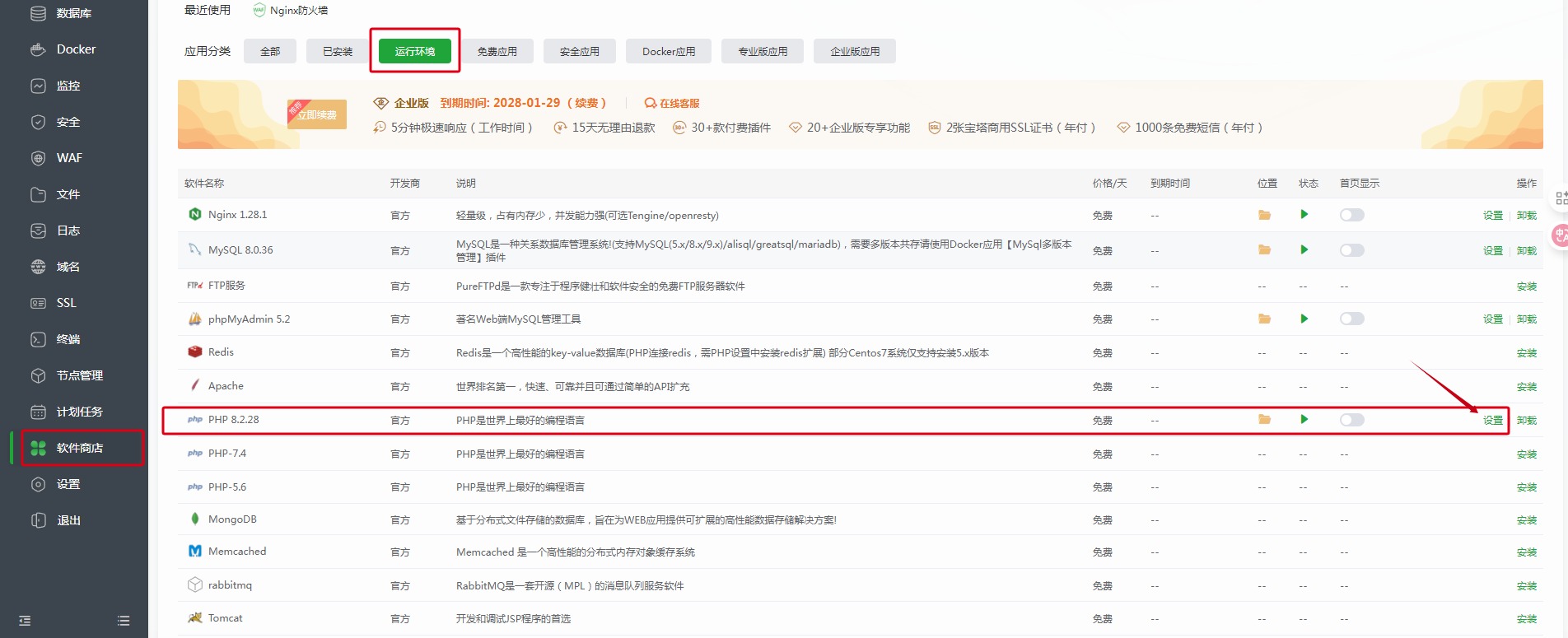Click the WAF globe icon

(38, 158)
